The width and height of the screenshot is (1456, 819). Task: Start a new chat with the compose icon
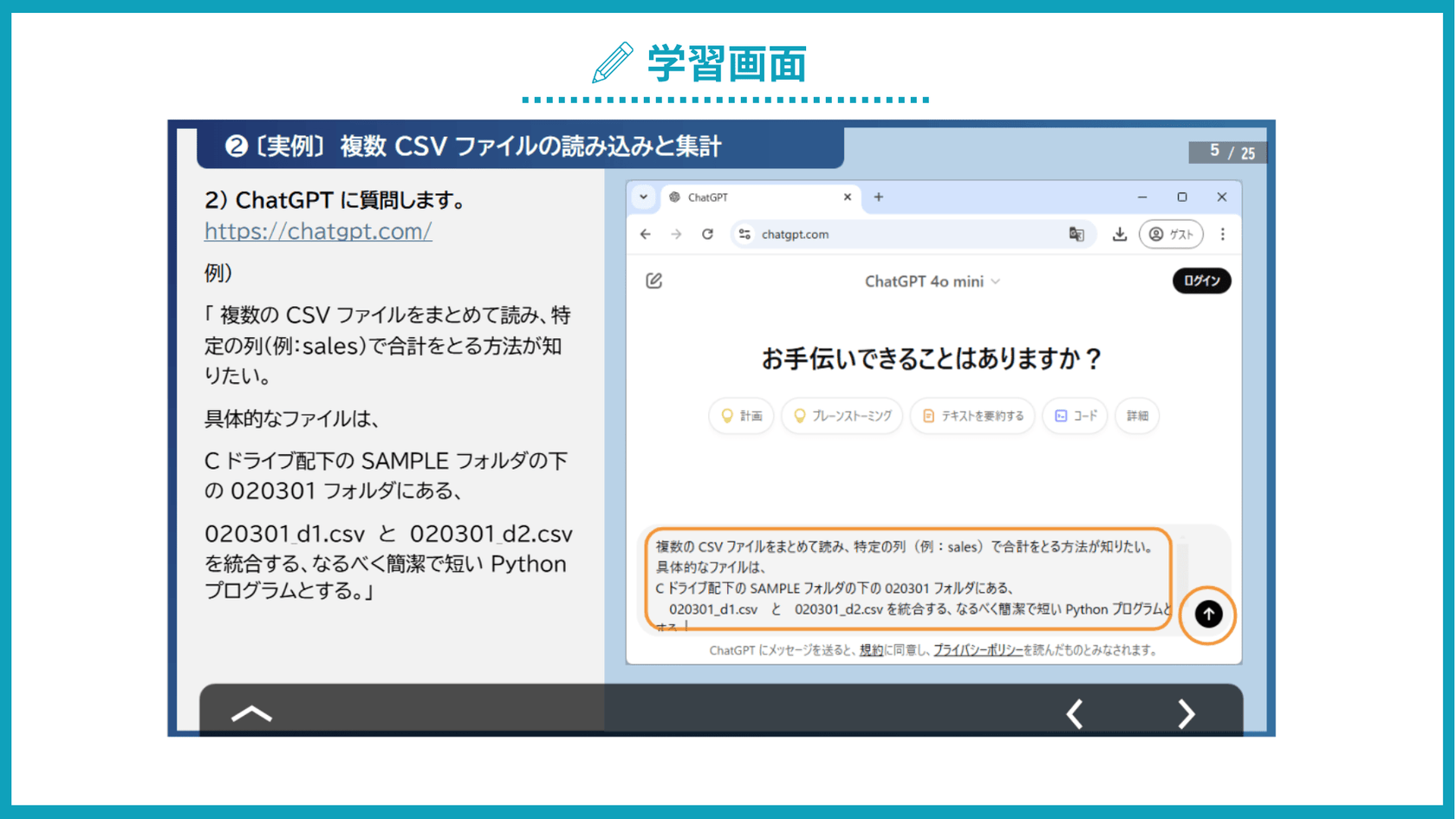653,281
